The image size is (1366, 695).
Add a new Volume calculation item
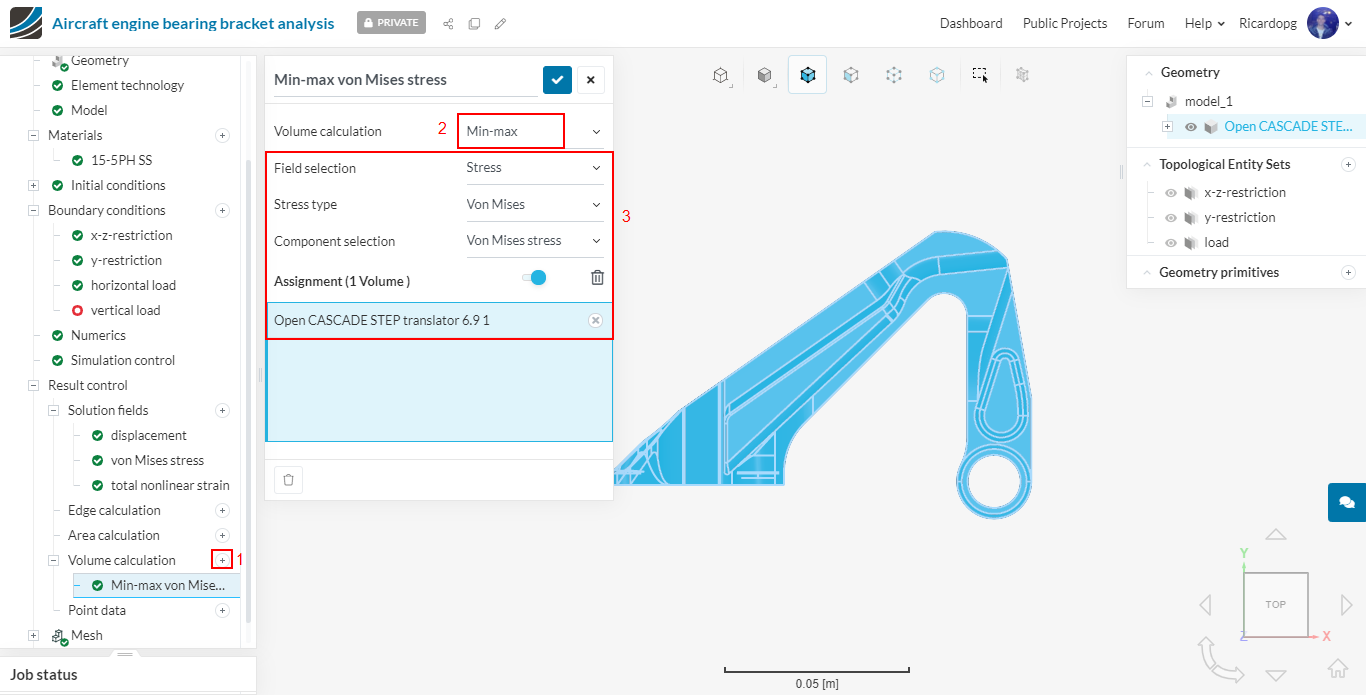(222, 560)
